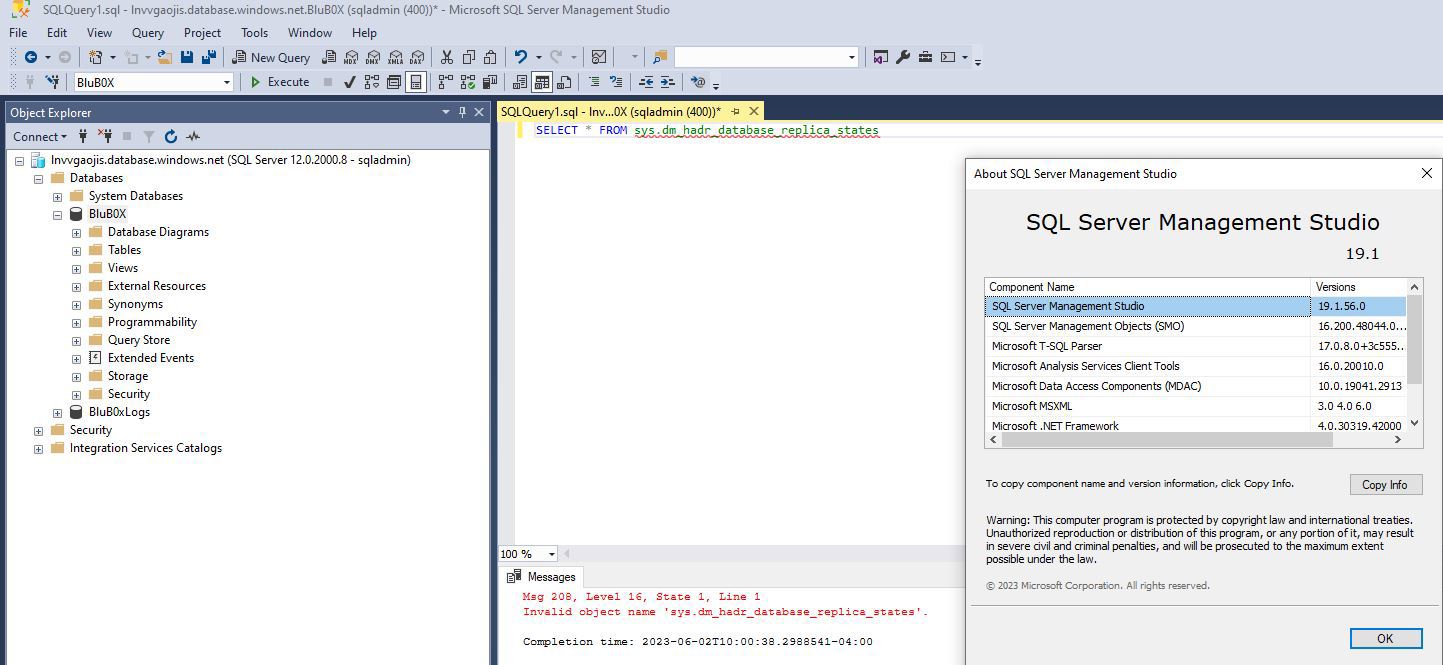Toggle Include Live Query Statistics

467,82
